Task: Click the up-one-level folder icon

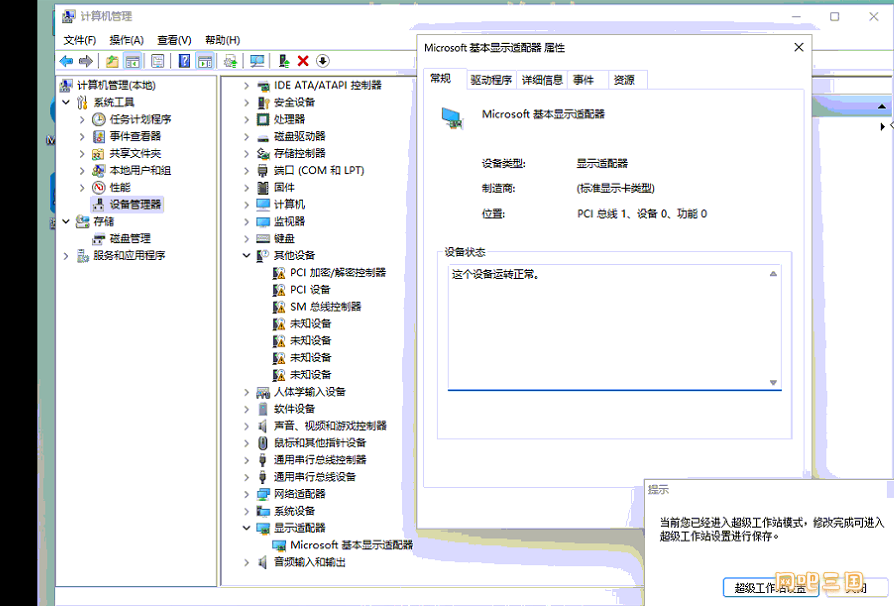Action: [112, 61]
